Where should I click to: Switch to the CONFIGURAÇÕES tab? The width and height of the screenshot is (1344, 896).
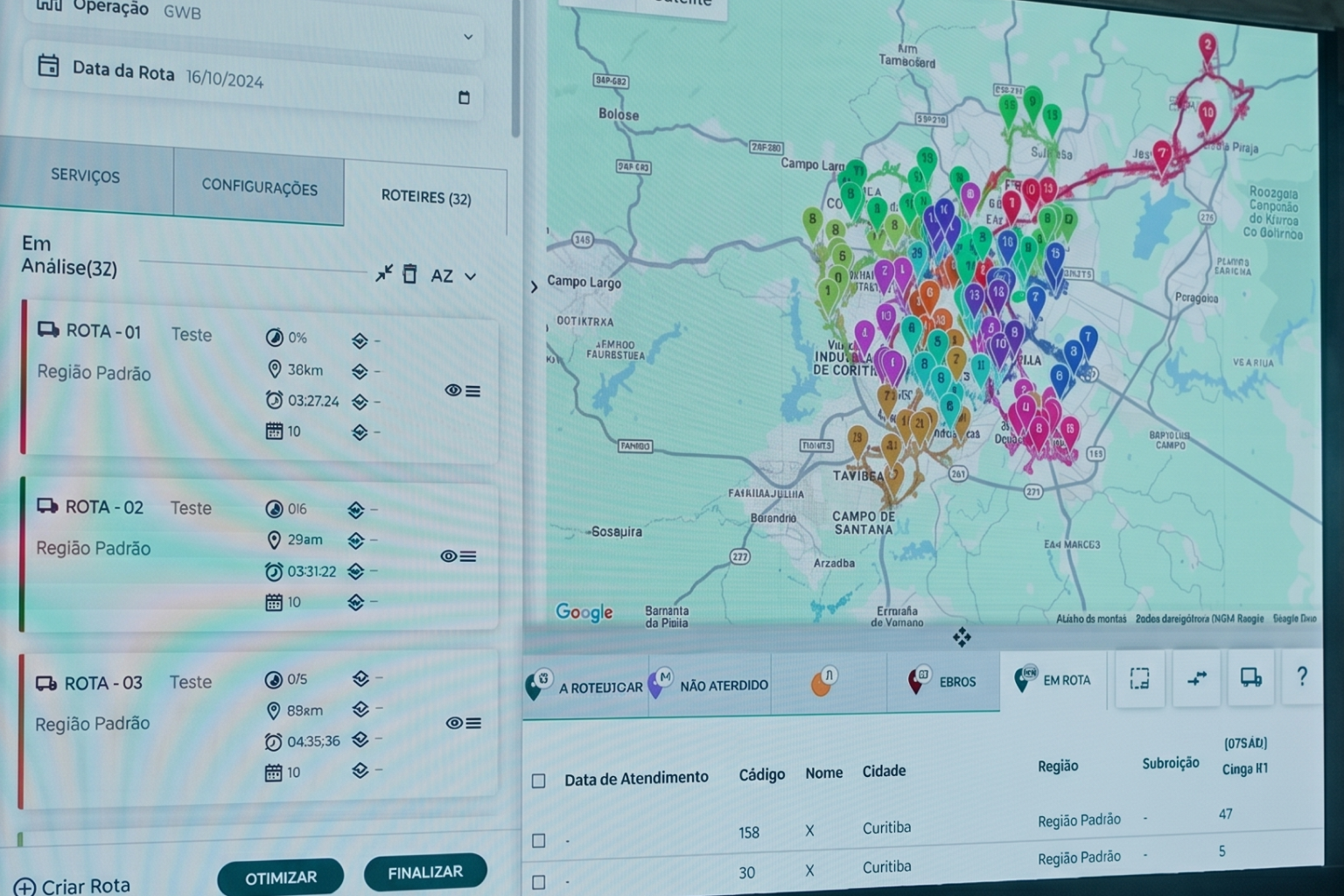coord(259,186)
